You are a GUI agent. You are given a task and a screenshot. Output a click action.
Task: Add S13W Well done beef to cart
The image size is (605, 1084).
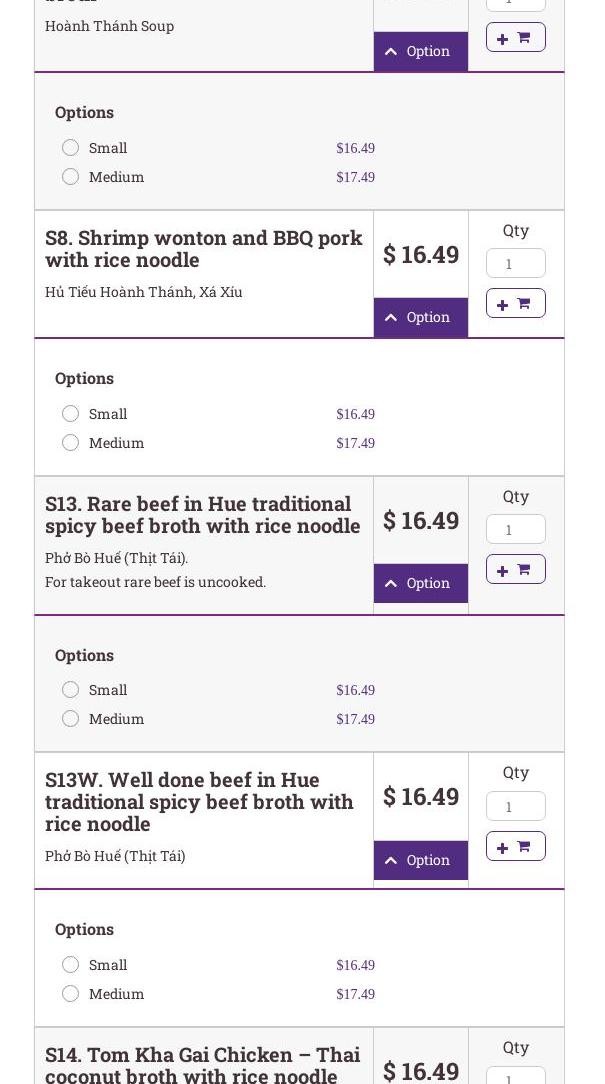pos(515,846)
